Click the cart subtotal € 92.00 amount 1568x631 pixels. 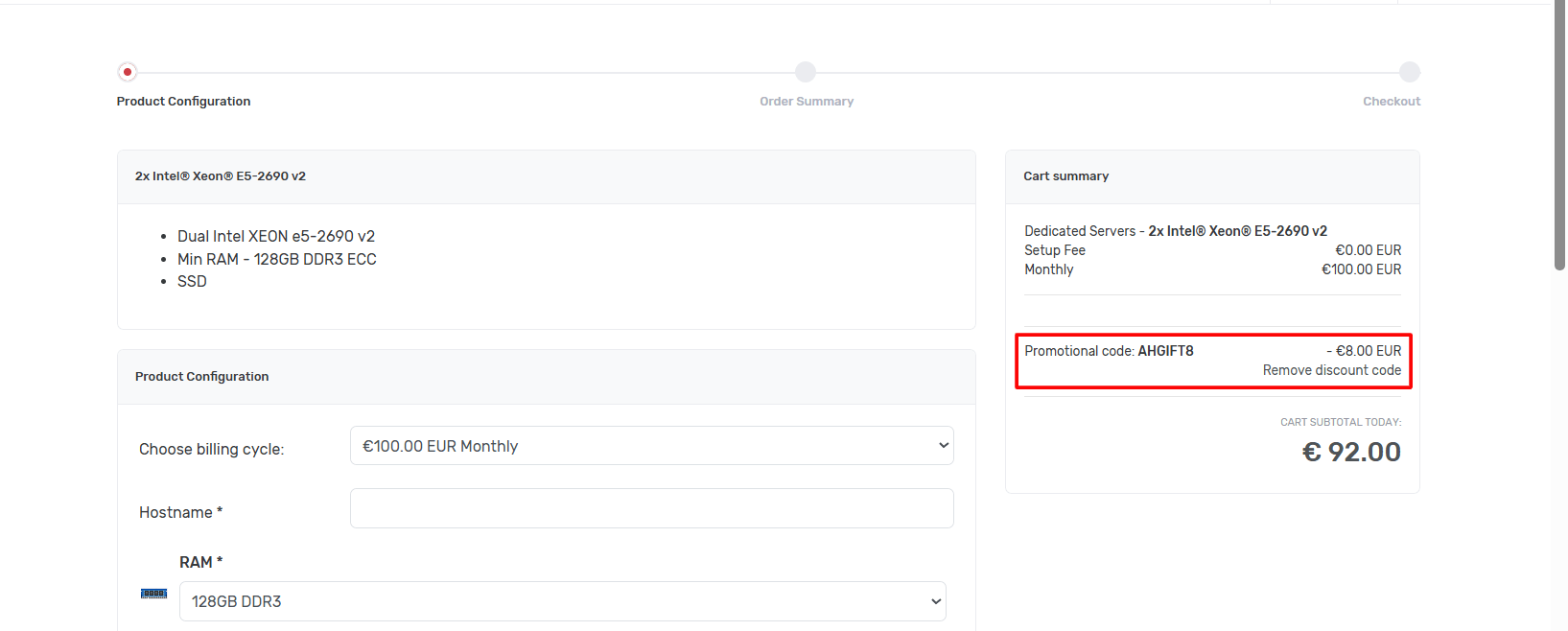coord(1351,452)
